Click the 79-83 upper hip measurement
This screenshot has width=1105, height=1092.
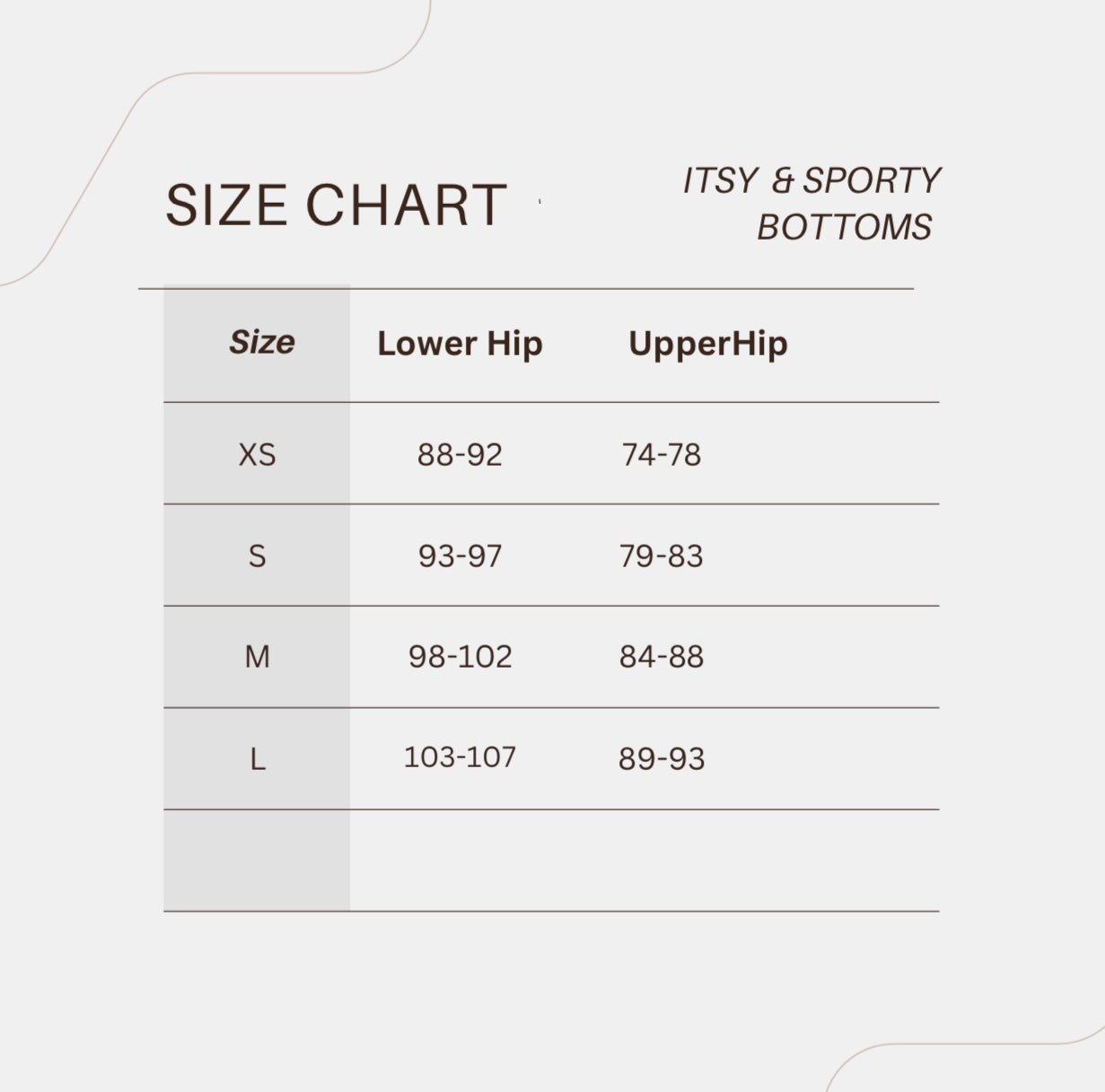point(661,556)
